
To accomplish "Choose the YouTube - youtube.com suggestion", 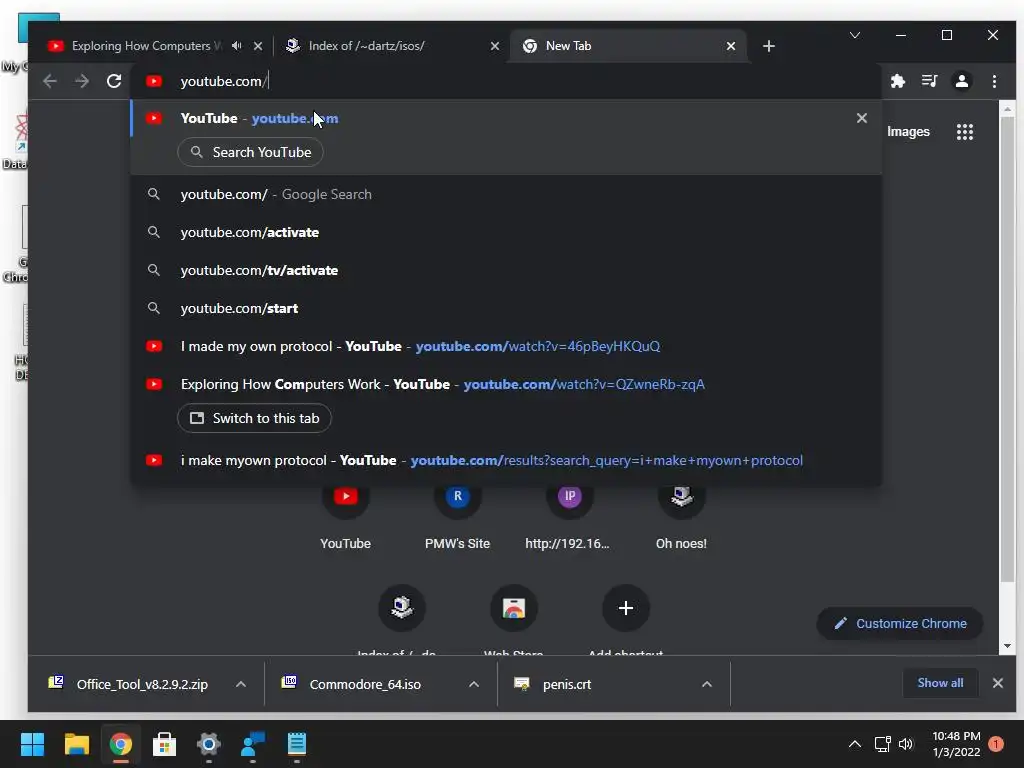I will point(506,118).
